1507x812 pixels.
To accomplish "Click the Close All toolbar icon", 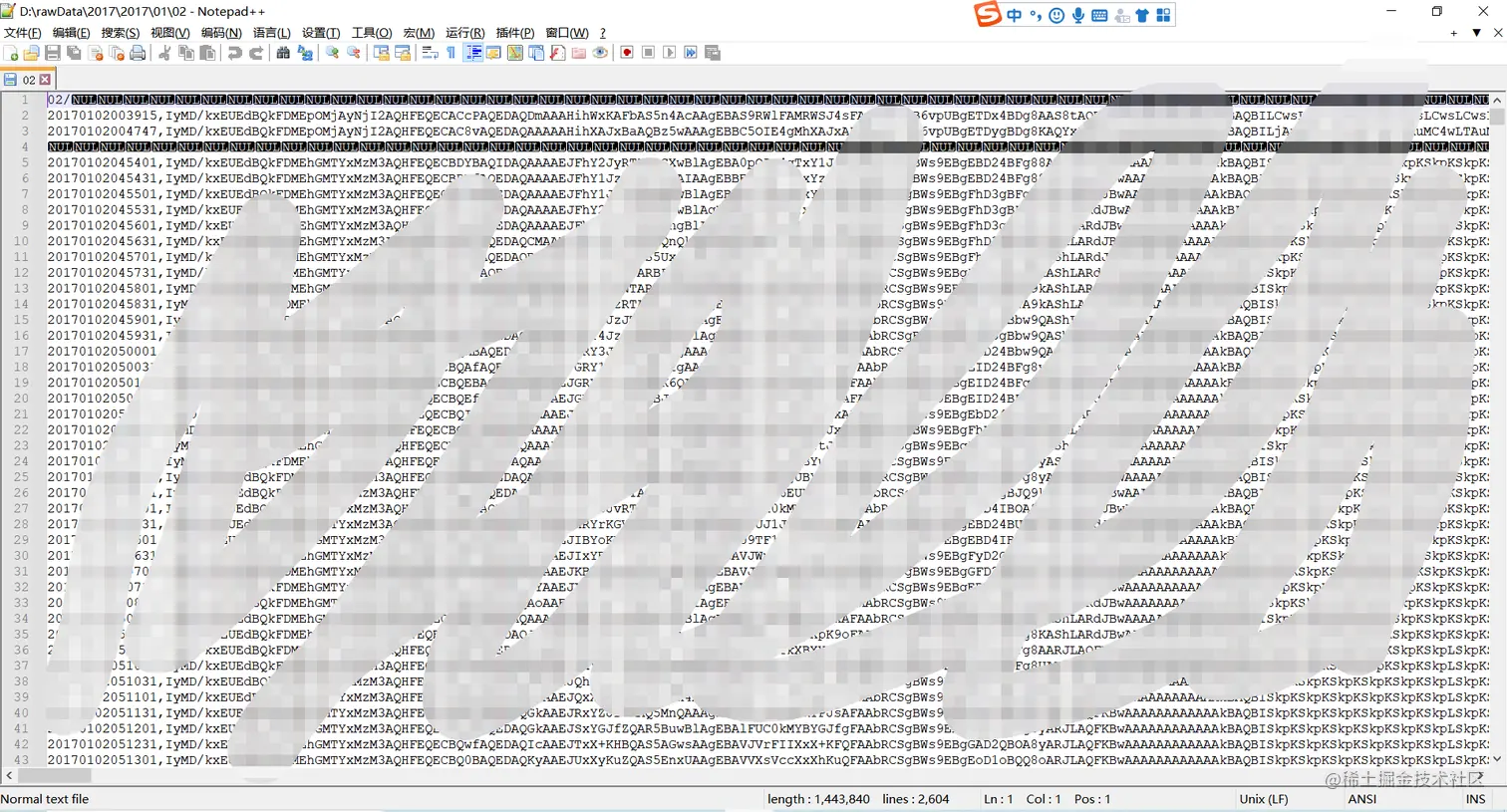I will [117, 53].
